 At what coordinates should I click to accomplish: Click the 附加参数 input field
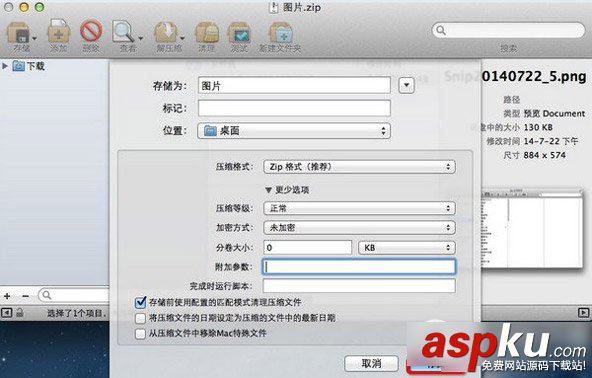tap(359, 267)
